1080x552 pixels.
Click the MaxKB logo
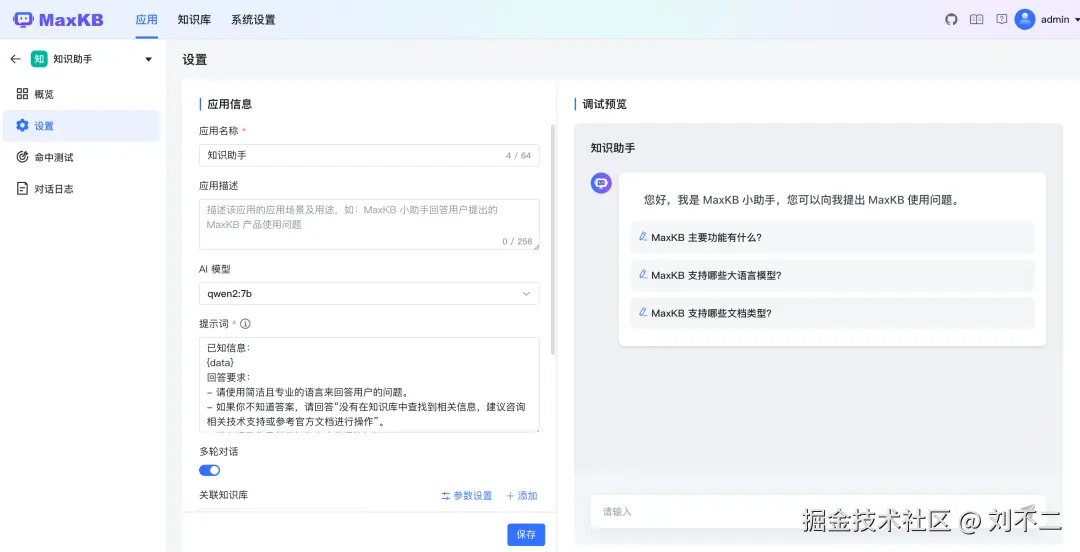pyautogui.click(x=59, y=20)
